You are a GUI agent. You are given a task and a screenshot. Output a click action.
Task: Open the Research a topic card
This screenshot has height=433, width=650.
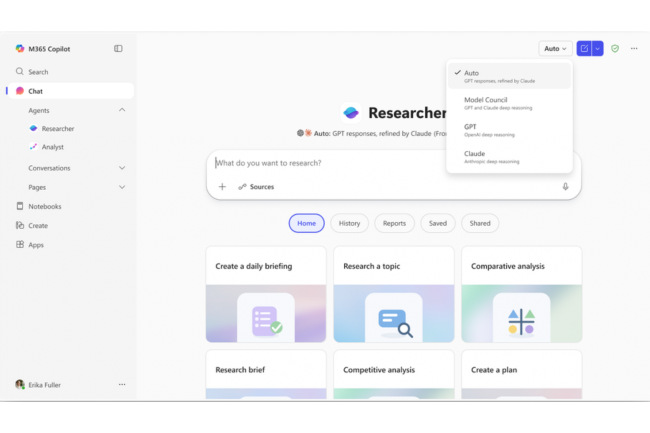[394, 294]
